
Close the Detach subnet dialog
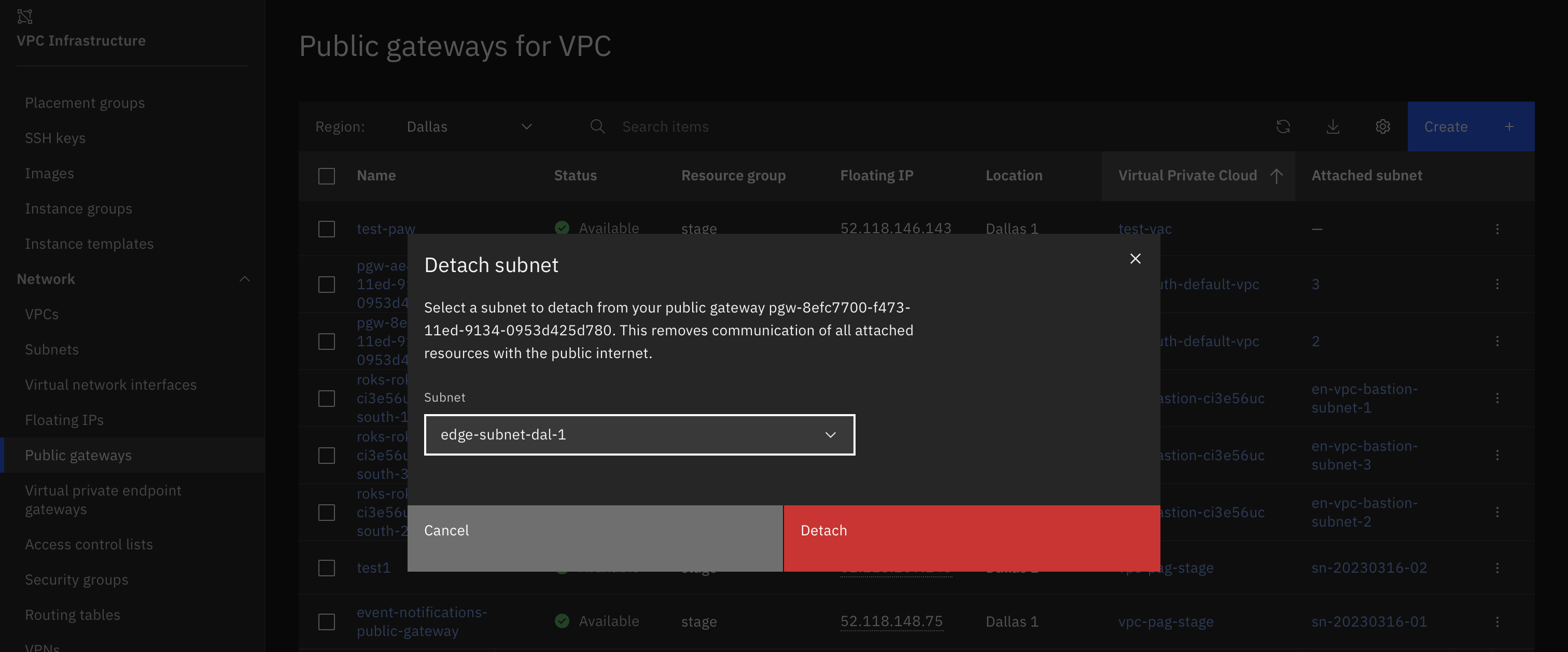pos(1135,259)
